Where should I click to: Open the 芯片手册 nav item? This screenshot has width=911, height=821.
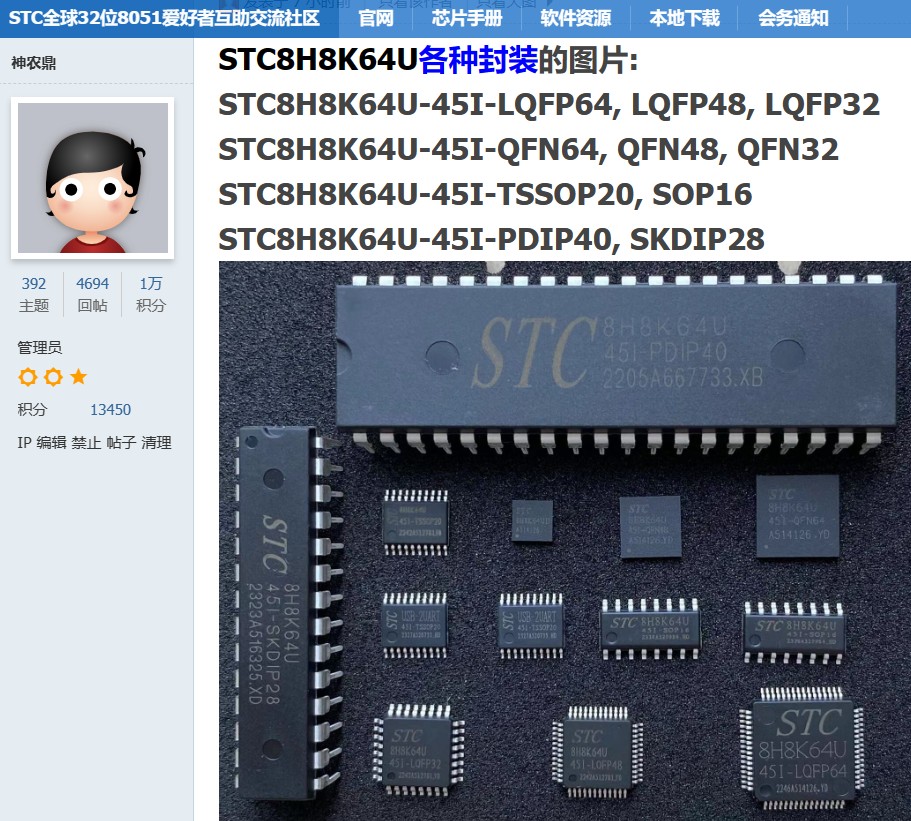tap(467, 18)
